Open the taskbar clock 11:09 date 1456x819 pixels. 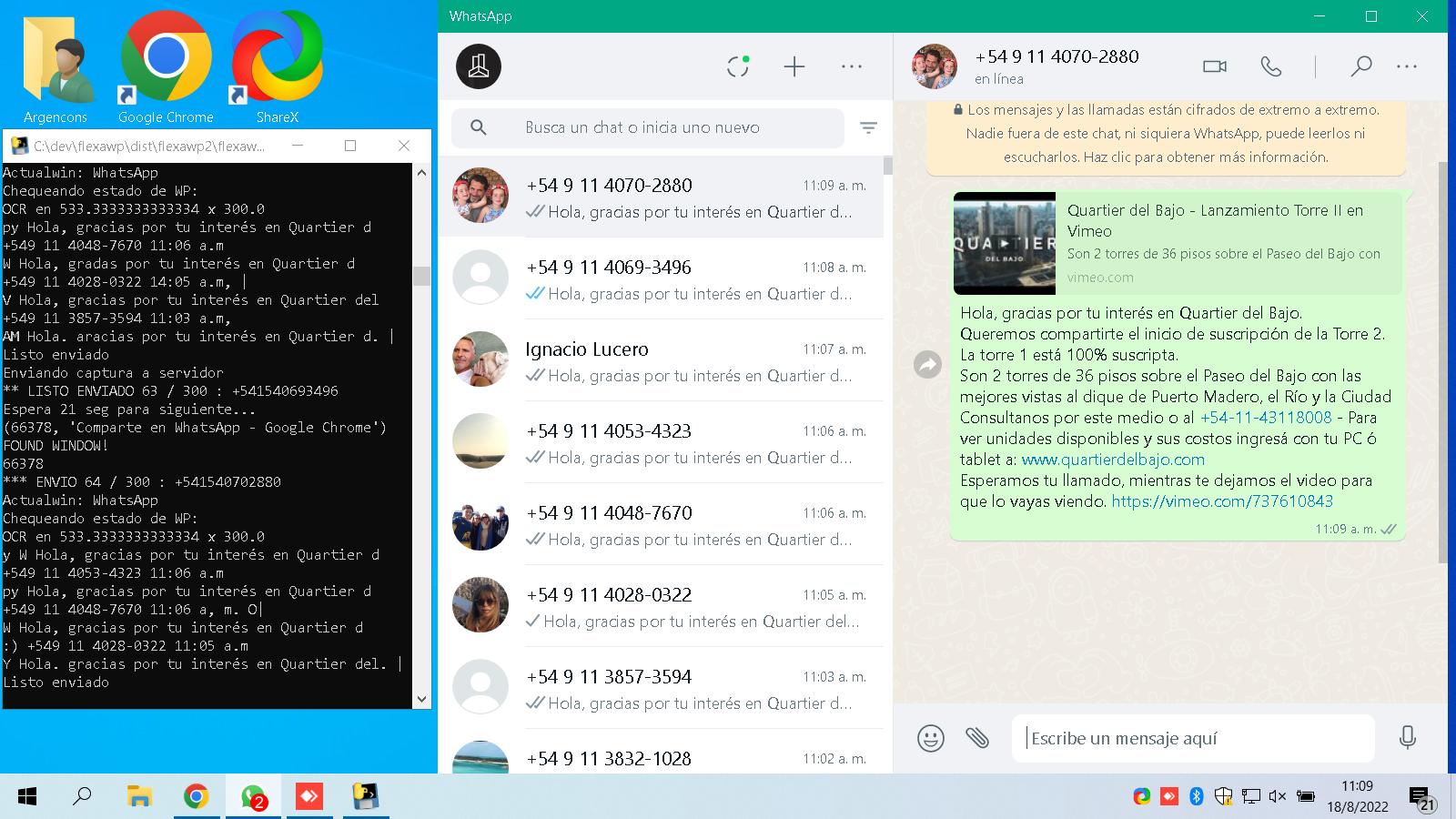point(1357,796)
